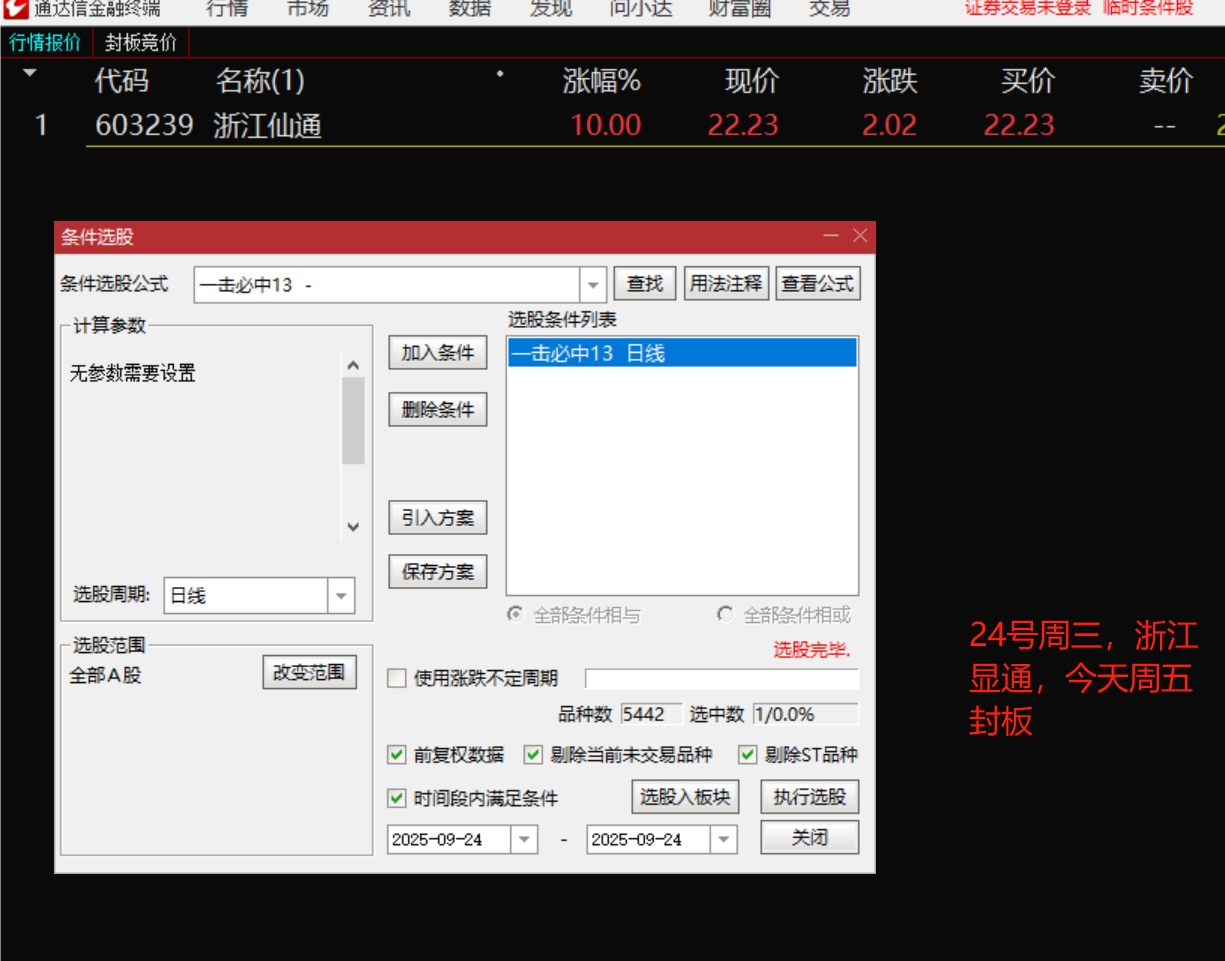Click the red Tongdaxin logo icon
Viewport: 1225px width, 961px height.
15,8
